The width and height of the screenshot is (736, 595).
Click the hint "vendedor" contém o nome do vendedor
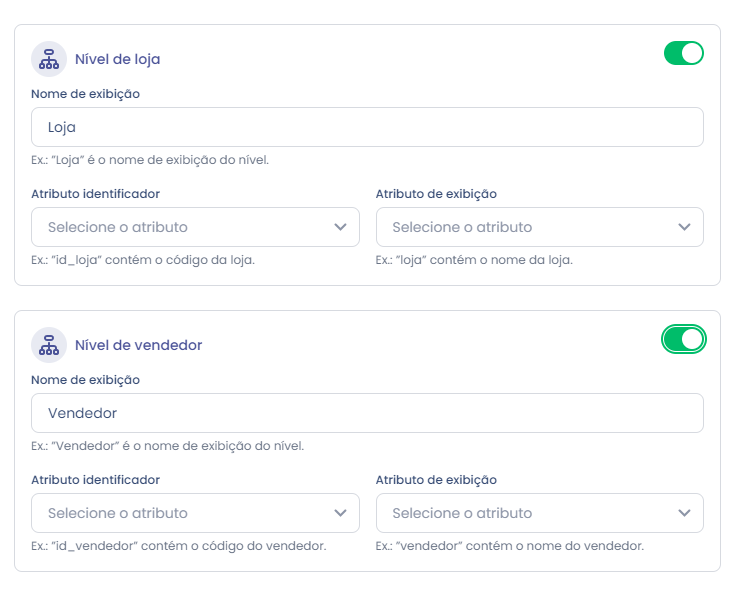pyautogui.click(x=510, y=546)
